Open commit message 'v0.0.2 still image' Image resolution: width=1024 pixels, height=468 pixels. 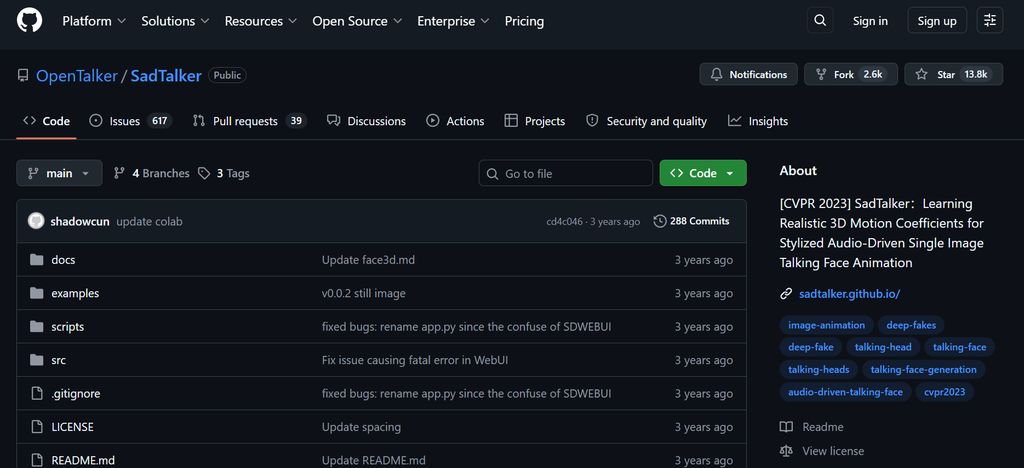[x=364, y=293]
